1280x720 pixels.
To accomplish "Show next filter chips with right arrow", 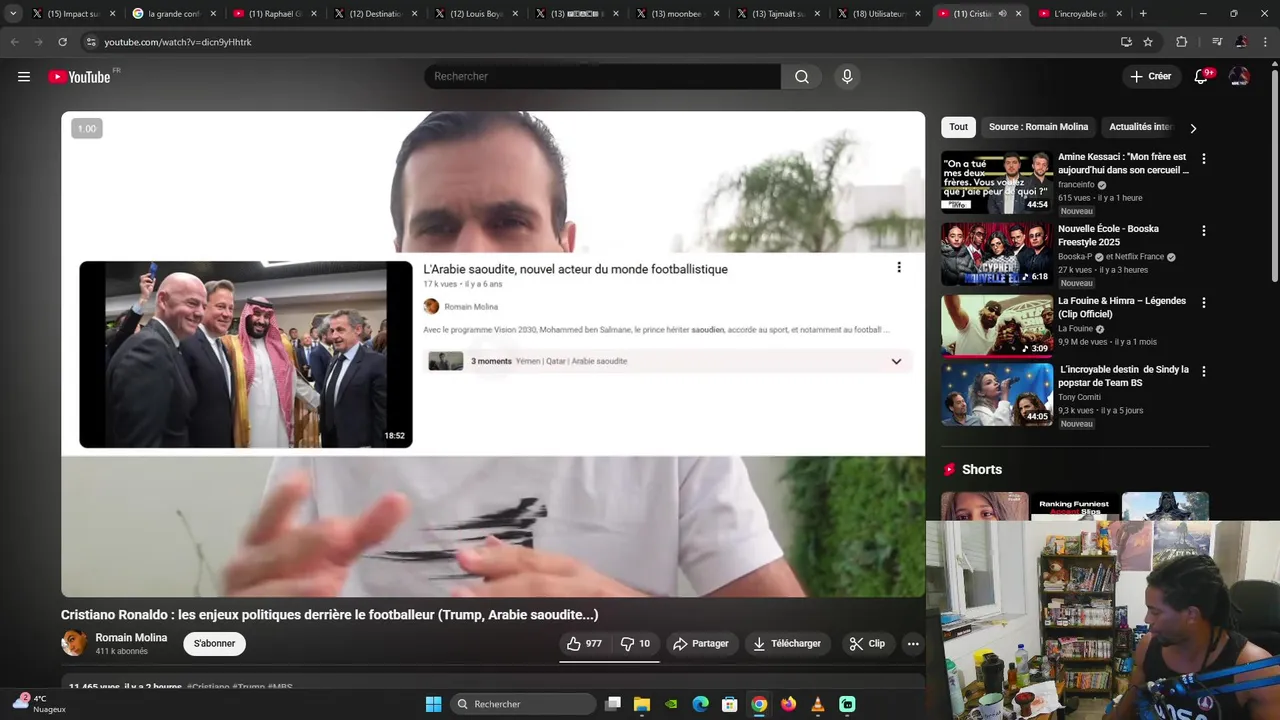I will coord(1193,128).
